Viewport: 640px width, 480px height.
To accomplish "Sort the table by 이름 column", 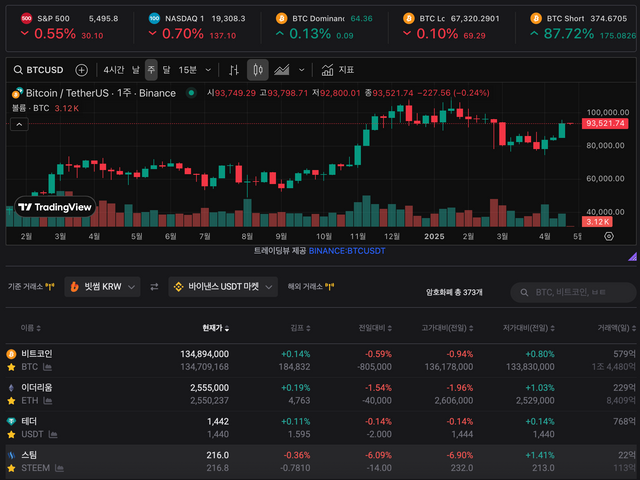I will (31, 328).
